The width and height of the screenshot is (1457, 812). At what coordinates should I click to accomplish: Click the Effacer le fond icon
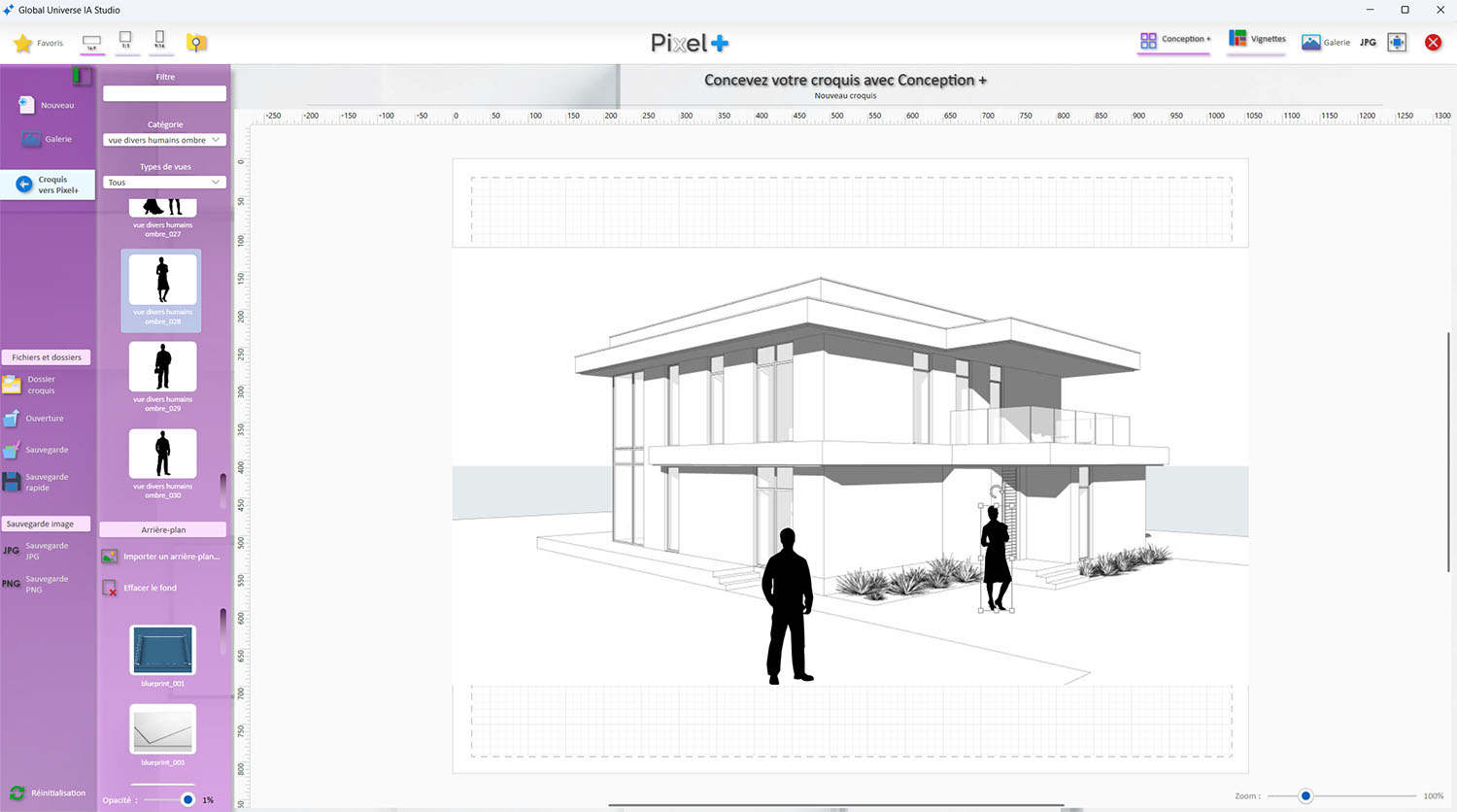pyautogui.click(x=110, y=588)
